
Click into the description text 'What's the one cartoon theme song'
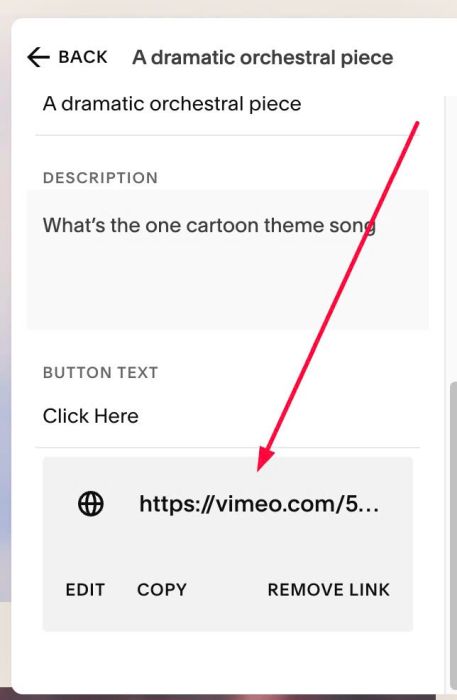pyautogui.click(x=209, y=225)
